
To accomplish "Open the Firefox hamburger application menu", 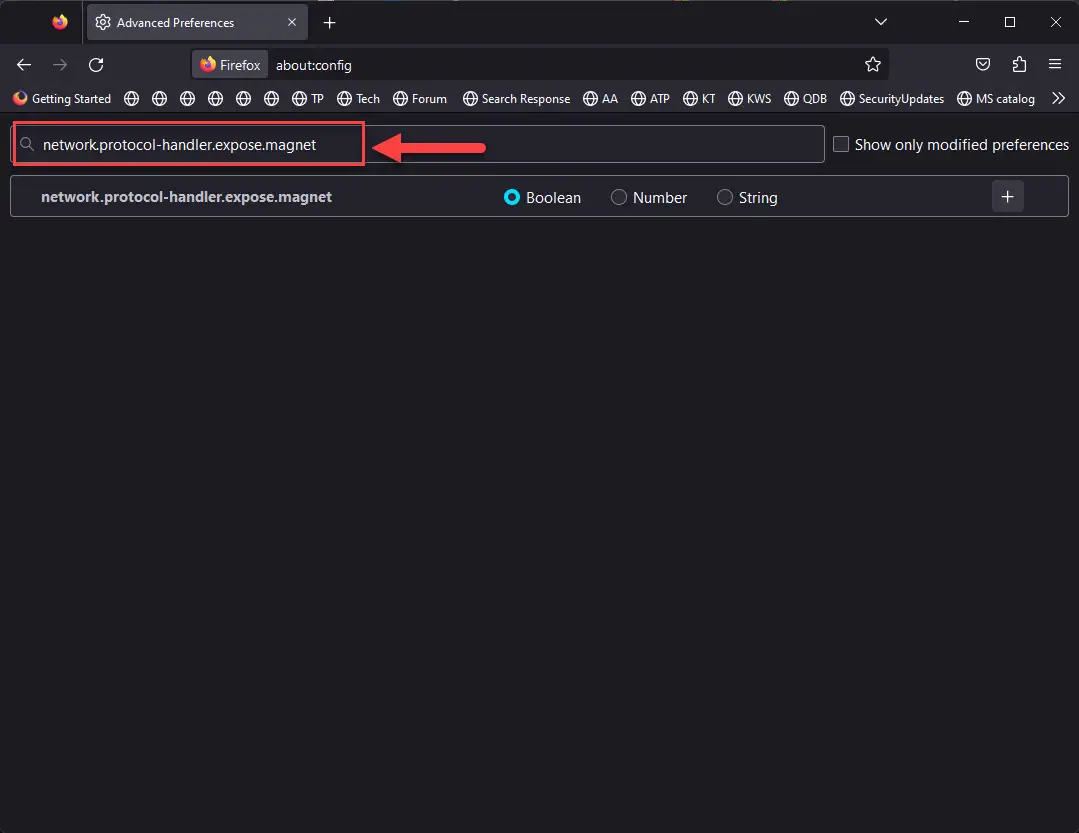I will (1054, 65).
